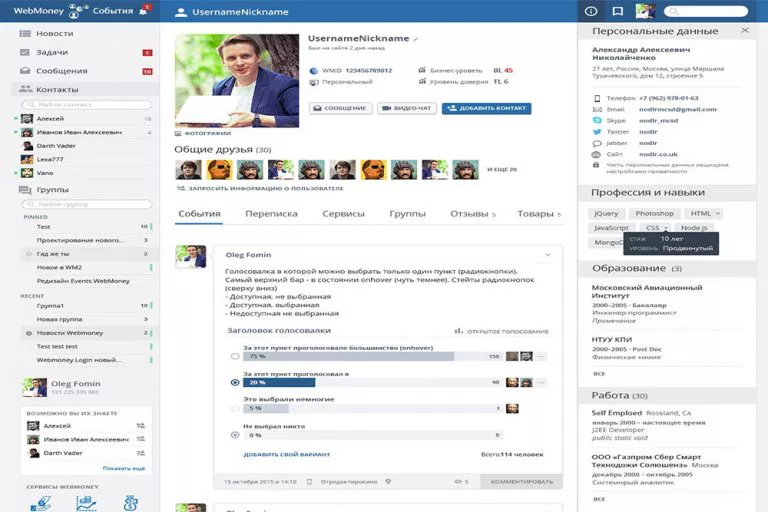Start a Видео-чат
The image size is (768, 512).
click(x=407, y=108)
